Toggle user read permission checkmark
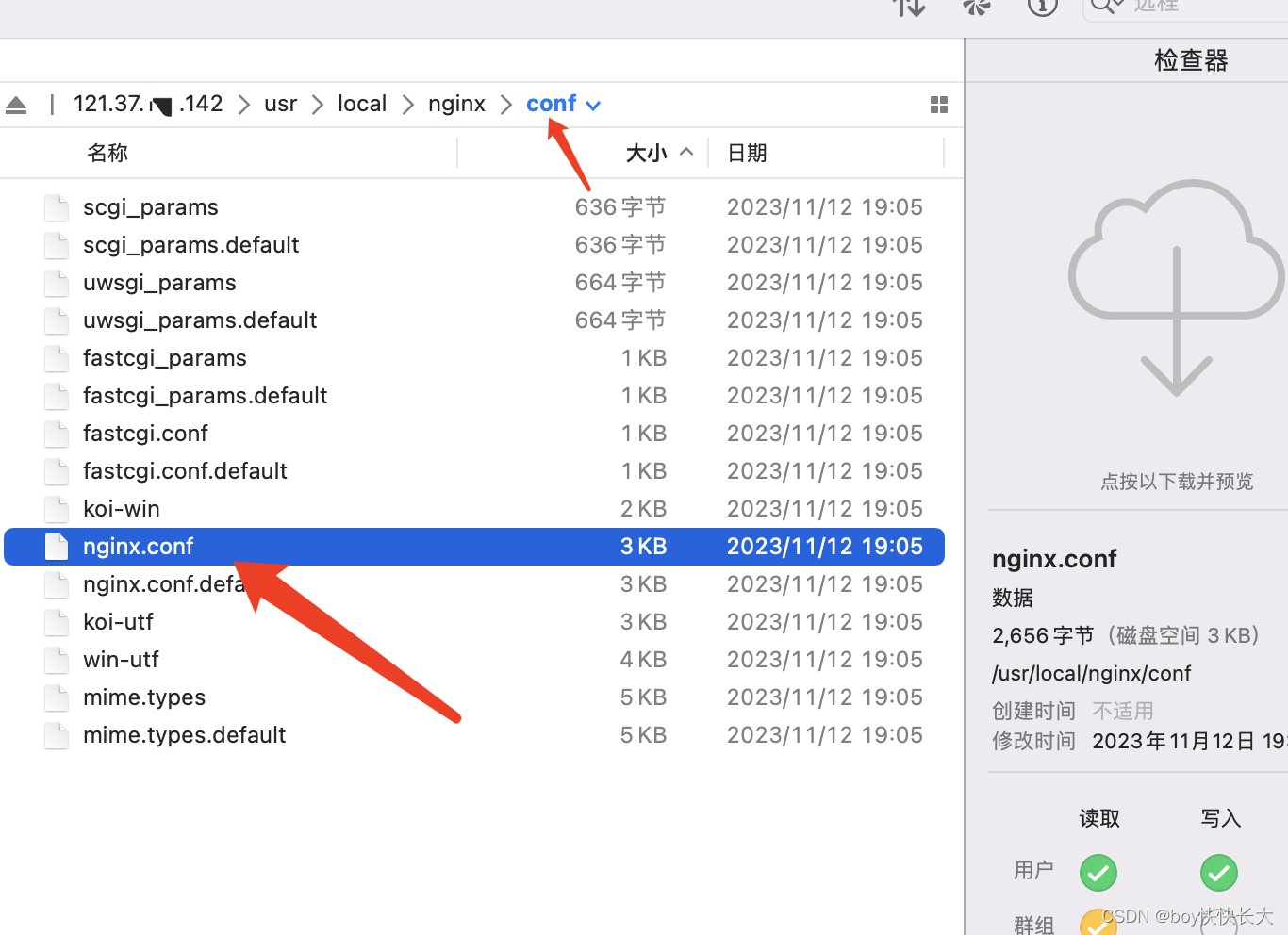Viewport: 1288px width, 935px height. [1098, 873]
